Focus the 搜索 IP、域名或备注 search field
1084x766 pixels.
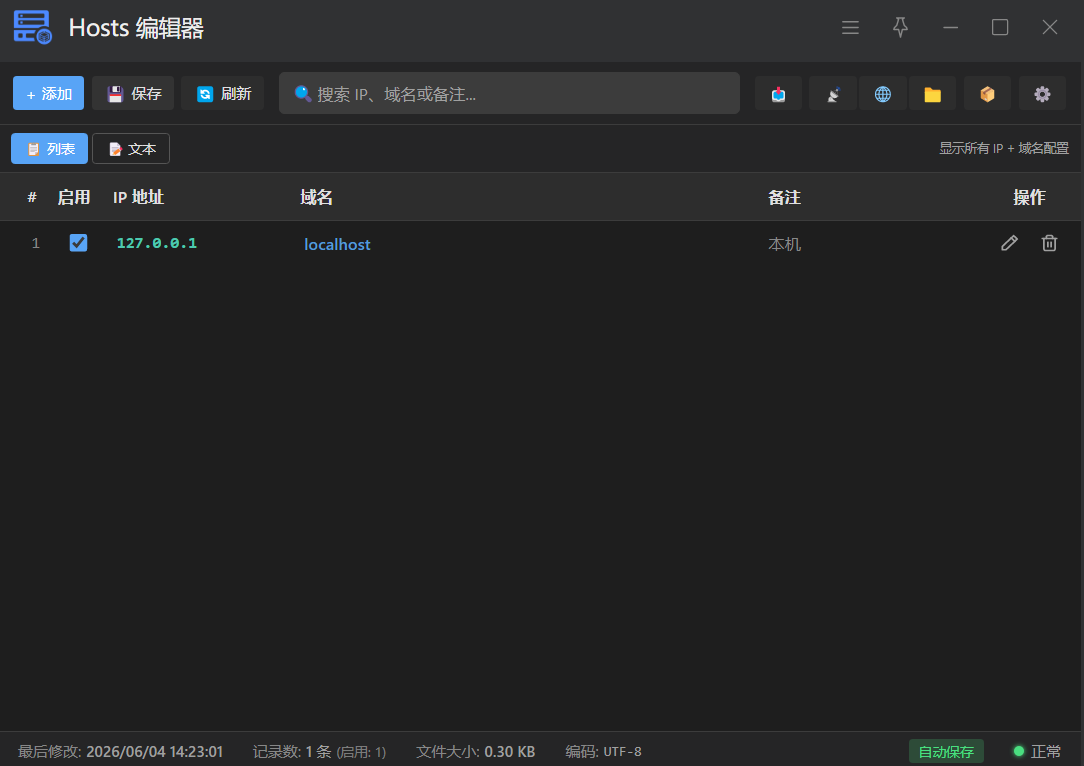(509, 93)
